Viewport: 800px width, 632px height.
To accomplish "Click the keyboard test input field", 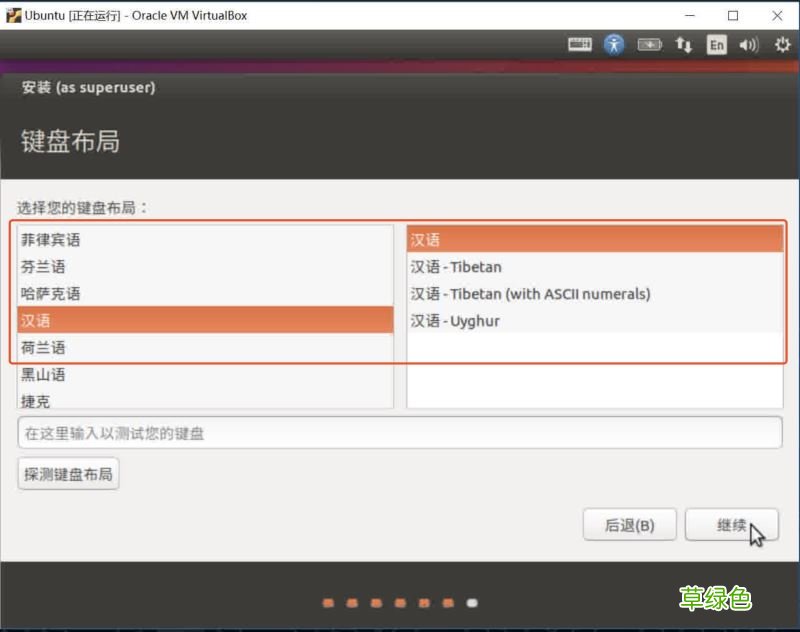I will click(400, 432).
